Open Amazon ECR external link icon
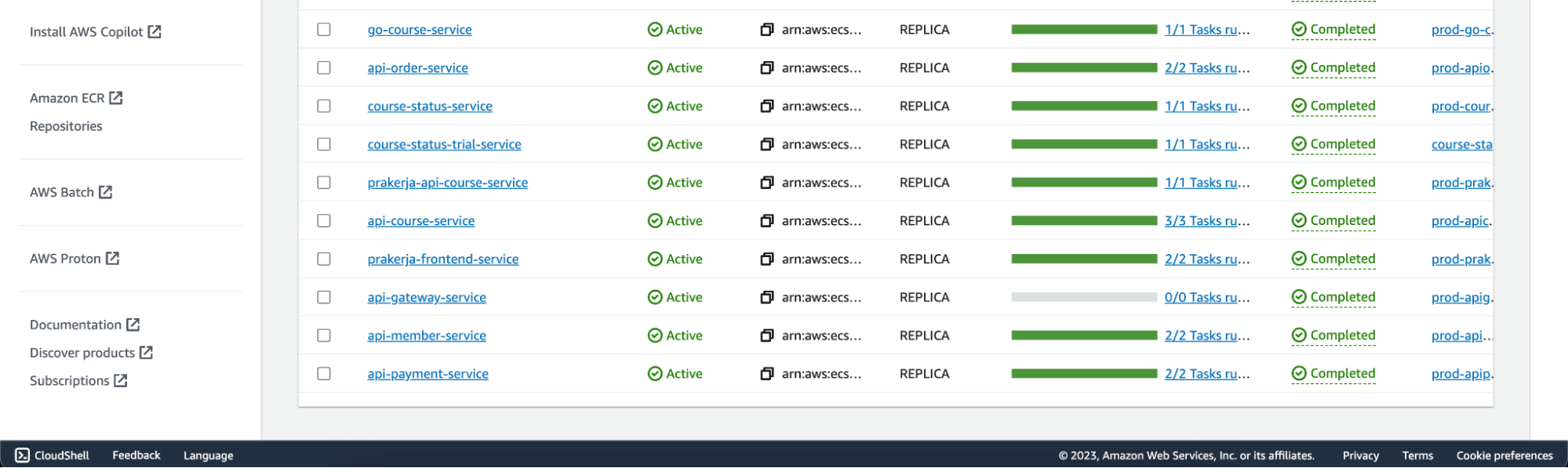The height and width of the screenshot is (468, 1568). 116,98
